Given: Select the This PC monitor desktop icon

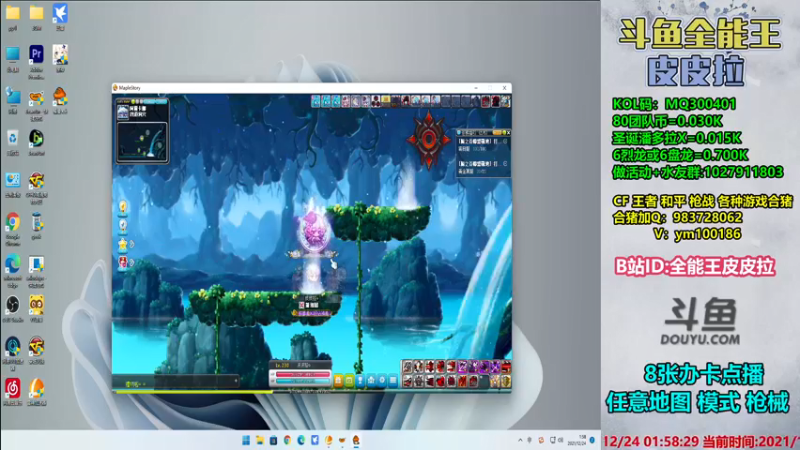Looking at the screenshot, I should point(13,55).
